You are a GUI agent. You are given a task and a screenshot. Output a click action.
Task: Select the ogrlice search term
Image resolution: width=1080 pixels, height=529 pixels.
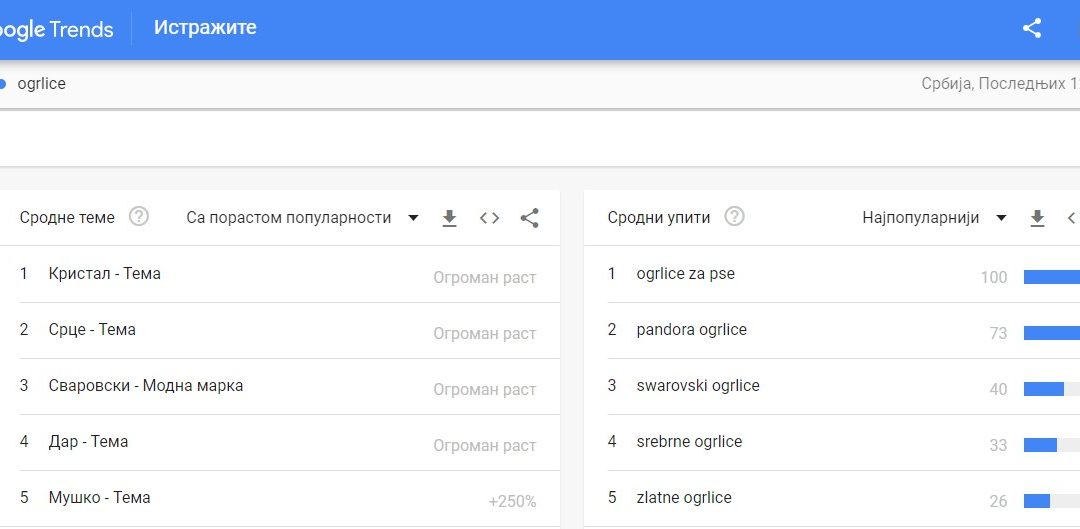[x=41, y=84]
